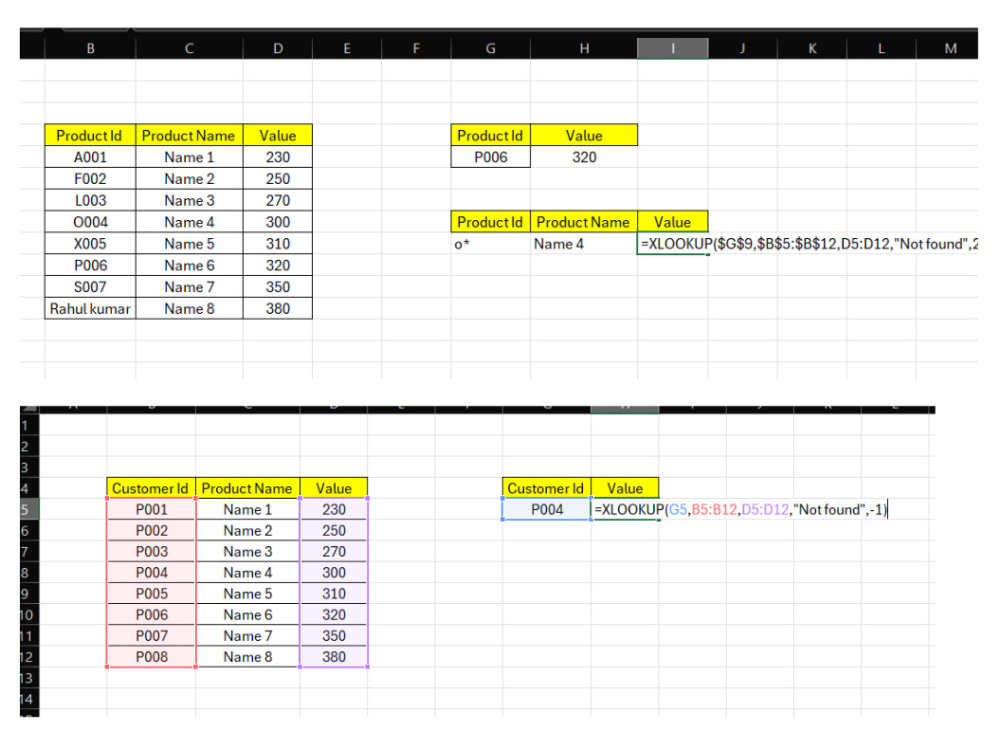Select column M header in upper sheet

coord(948,48)
